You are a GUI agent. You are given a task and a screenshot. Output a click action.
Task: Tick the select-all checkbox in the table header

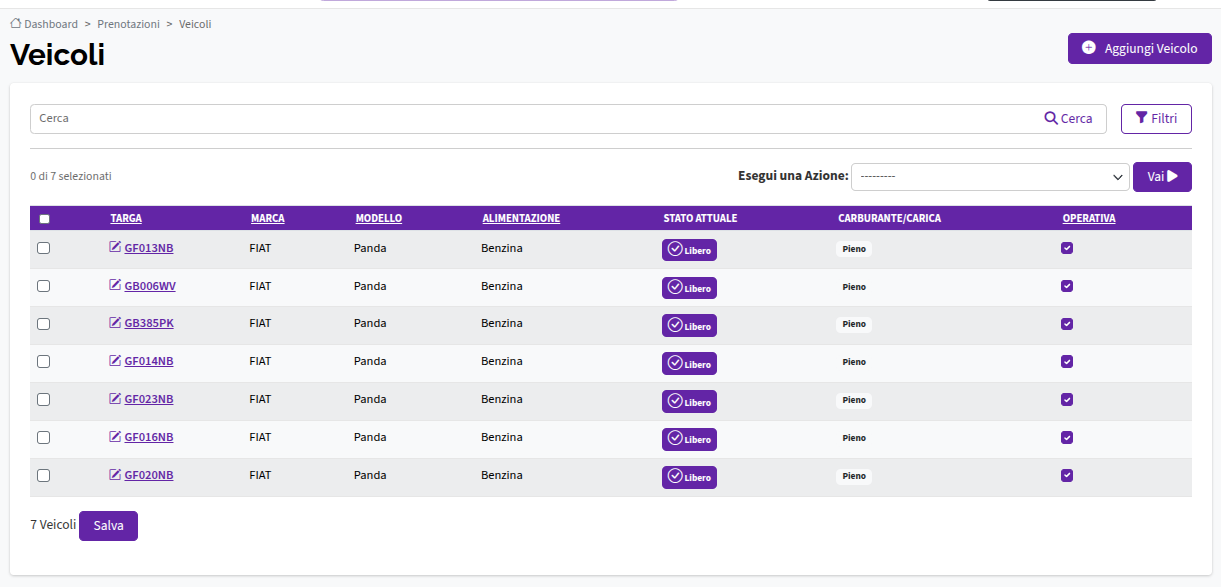point(44,219)
